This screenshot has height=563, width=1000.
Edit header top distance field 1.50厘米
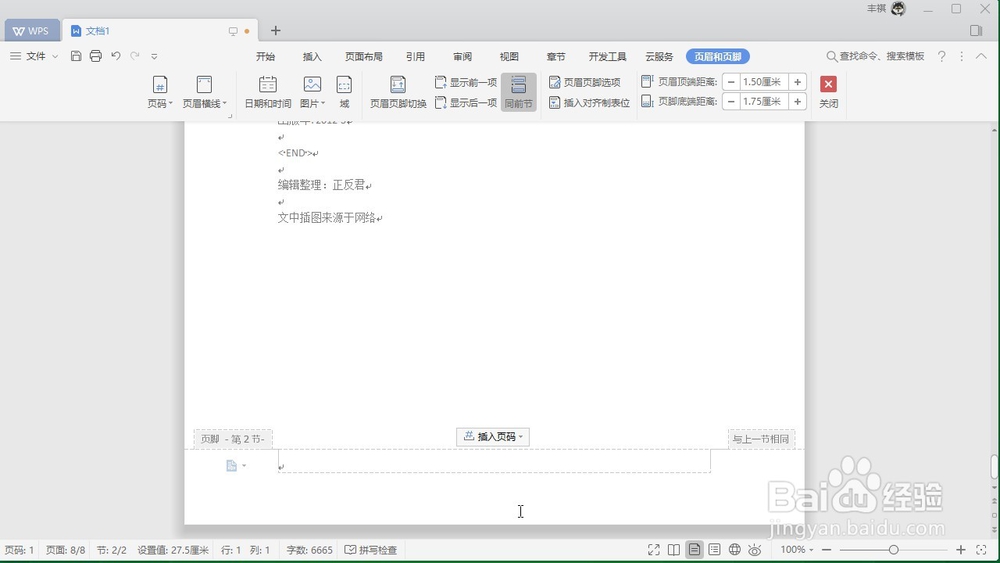[x=764, y=82]
